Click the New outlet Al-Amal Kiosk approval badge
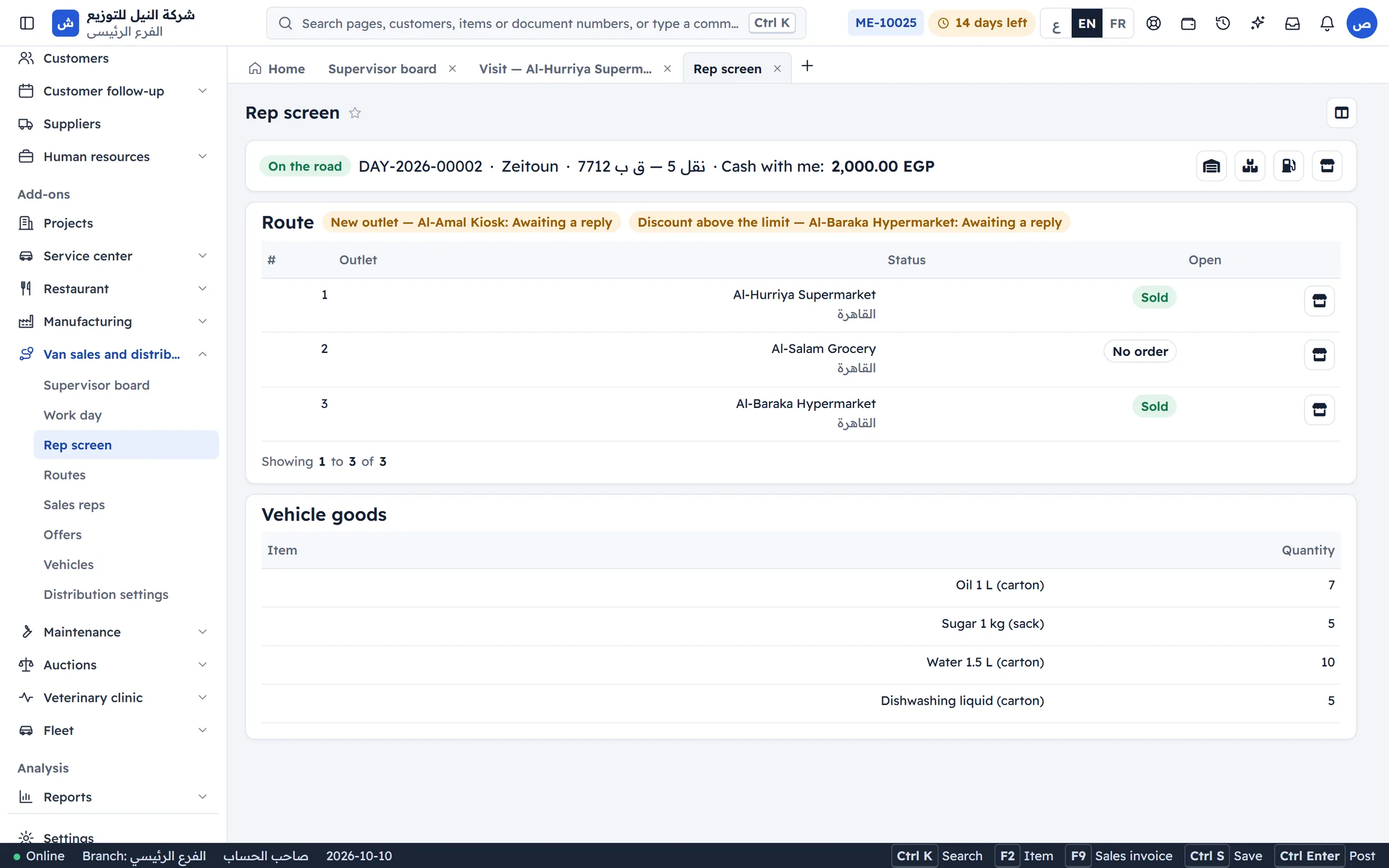1389x868 pixels. pyautogui.click(x=471, y=222)
